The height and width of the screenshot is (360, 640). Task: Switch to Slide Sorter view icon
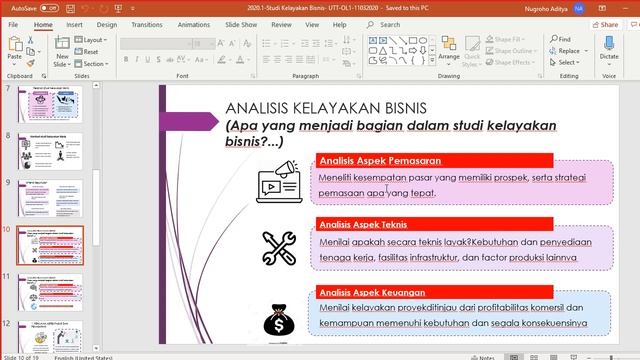click(533, 358)
